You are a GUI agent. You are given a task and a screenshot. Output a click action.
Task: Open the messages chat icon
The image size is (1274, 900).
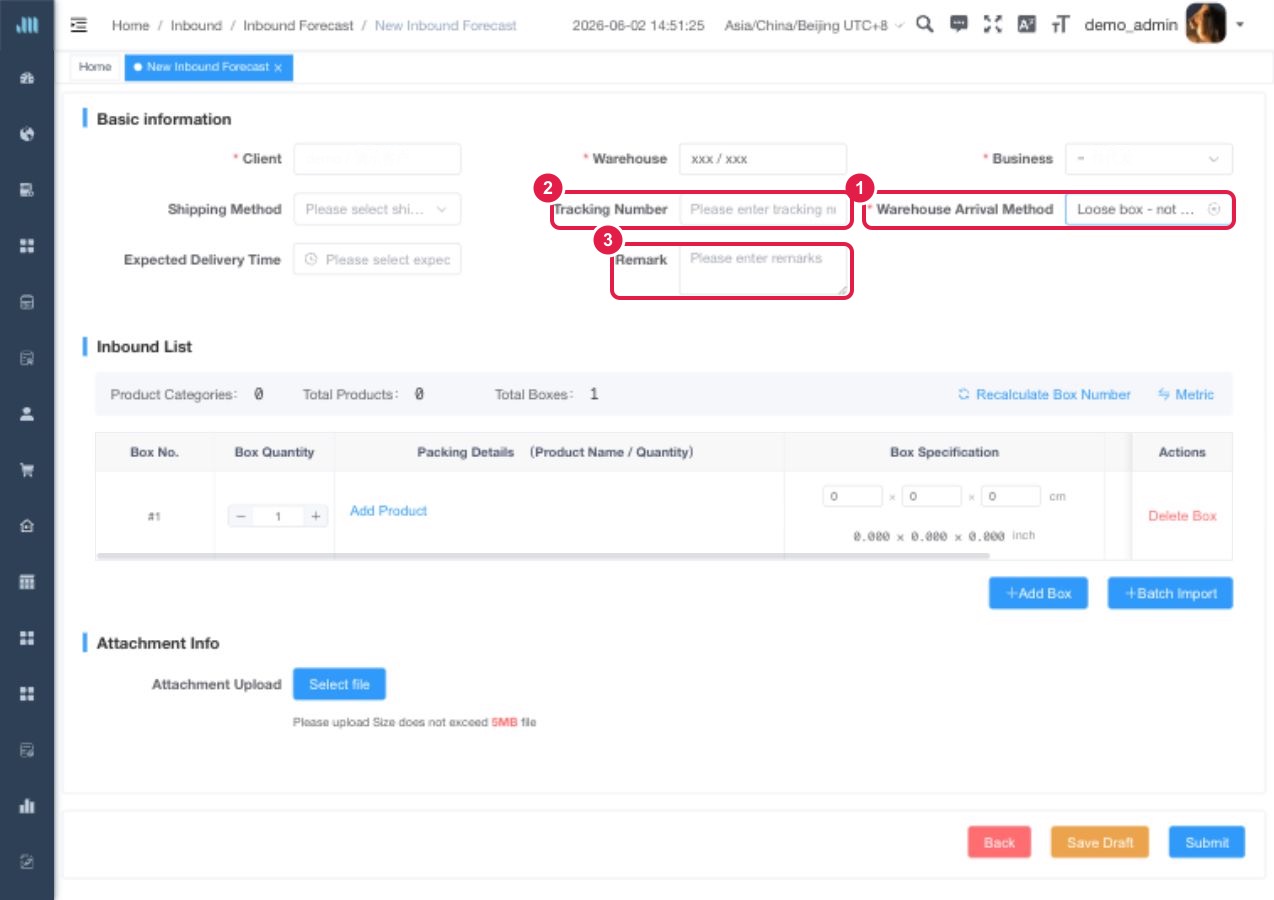pos(959,25)
